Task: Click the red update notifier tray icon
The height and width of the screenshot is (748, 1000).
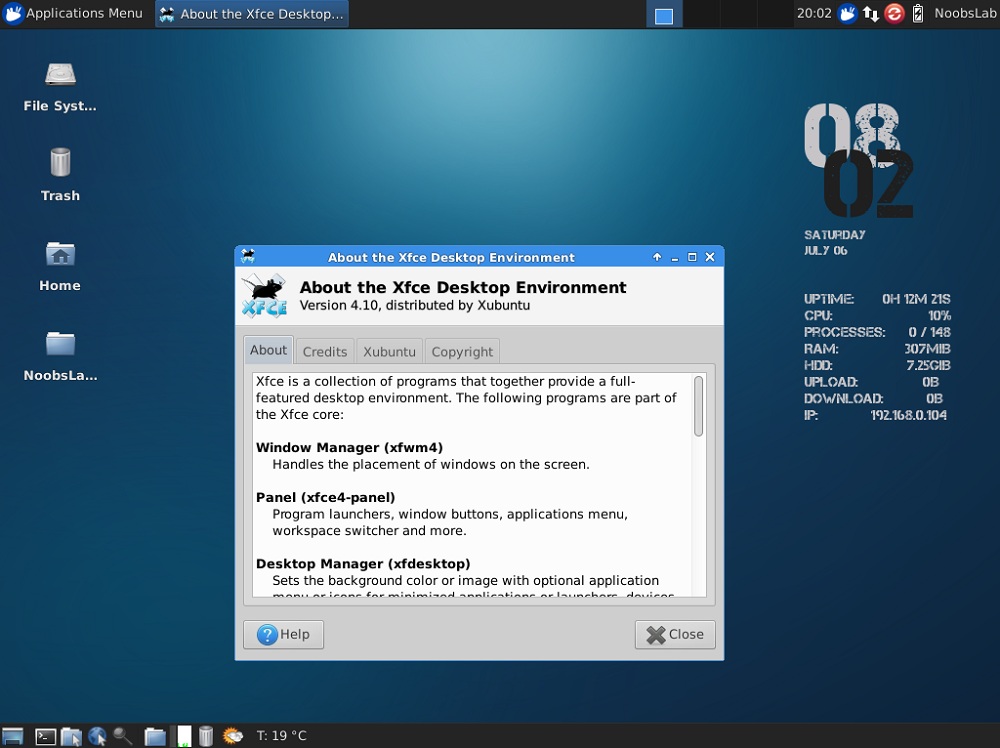Action: coord(894,13)
